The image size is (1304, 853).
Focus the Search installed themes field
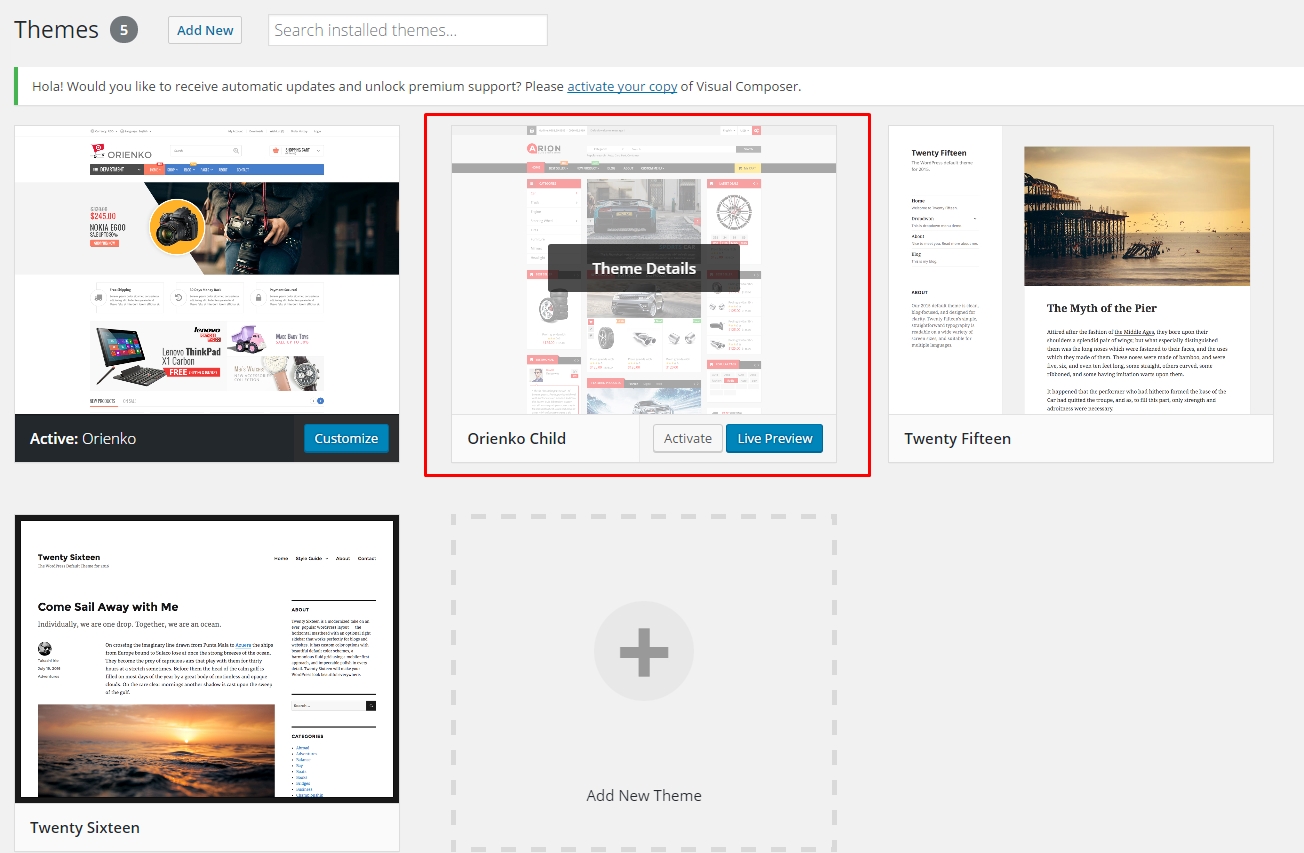408,30
